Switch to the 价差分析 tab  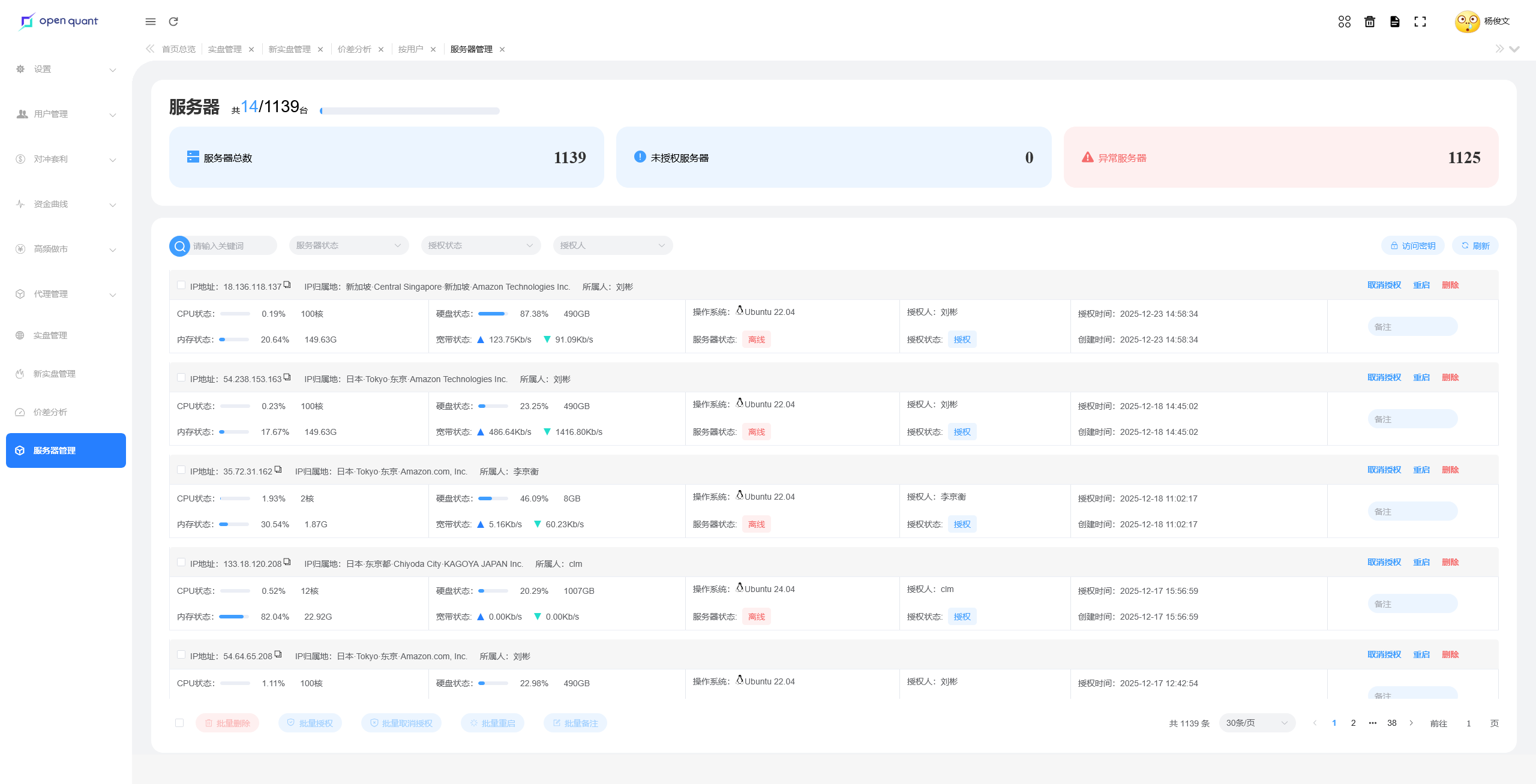pyautogui.click(x=355, y=49)
